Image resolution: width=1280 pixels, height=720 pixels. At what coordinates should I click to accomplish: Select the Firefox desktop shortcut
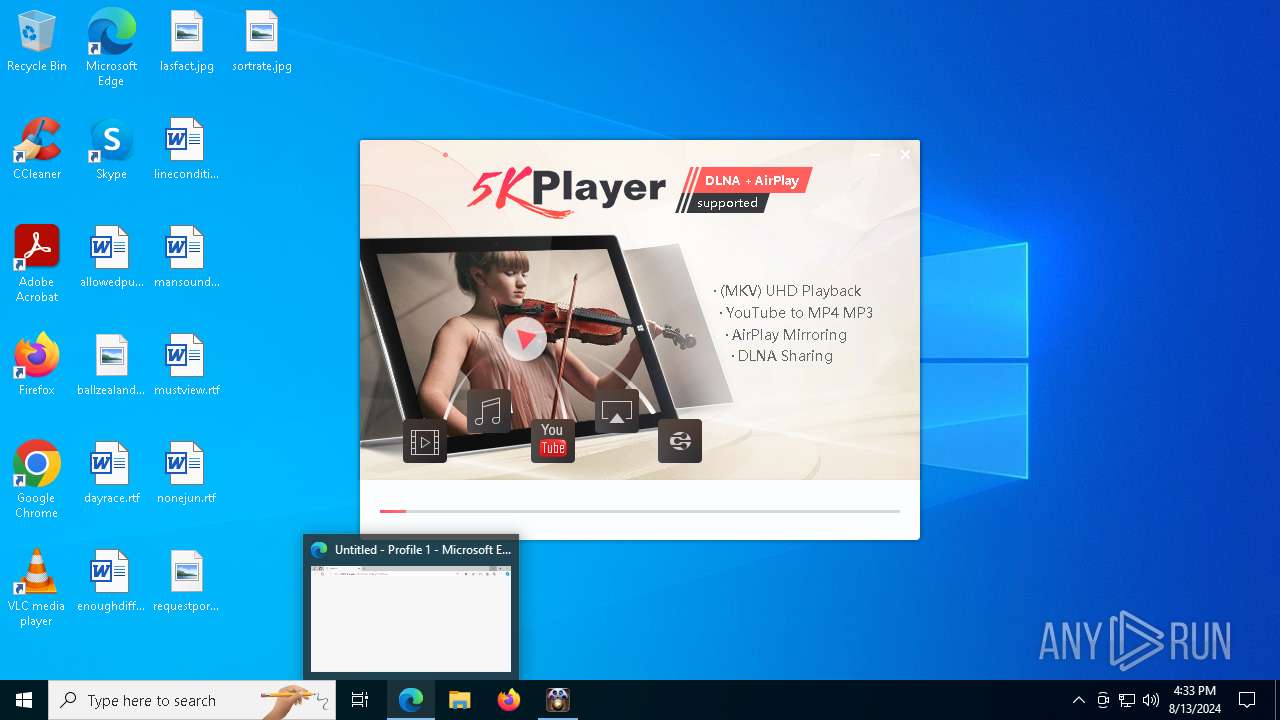(x=37, y=366)
